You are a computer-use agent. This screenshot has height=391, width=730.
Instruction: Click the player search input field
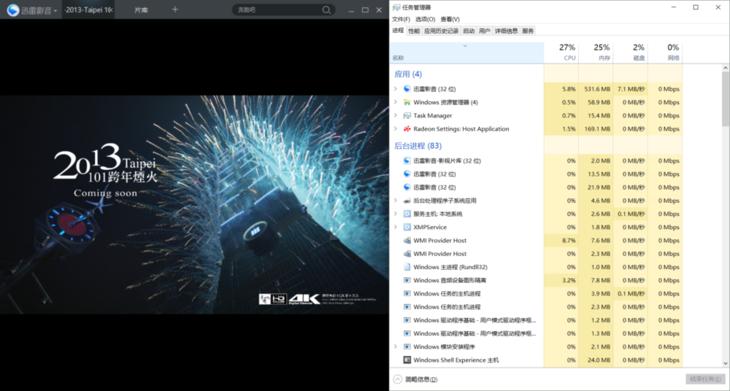[x=277, y=10]
